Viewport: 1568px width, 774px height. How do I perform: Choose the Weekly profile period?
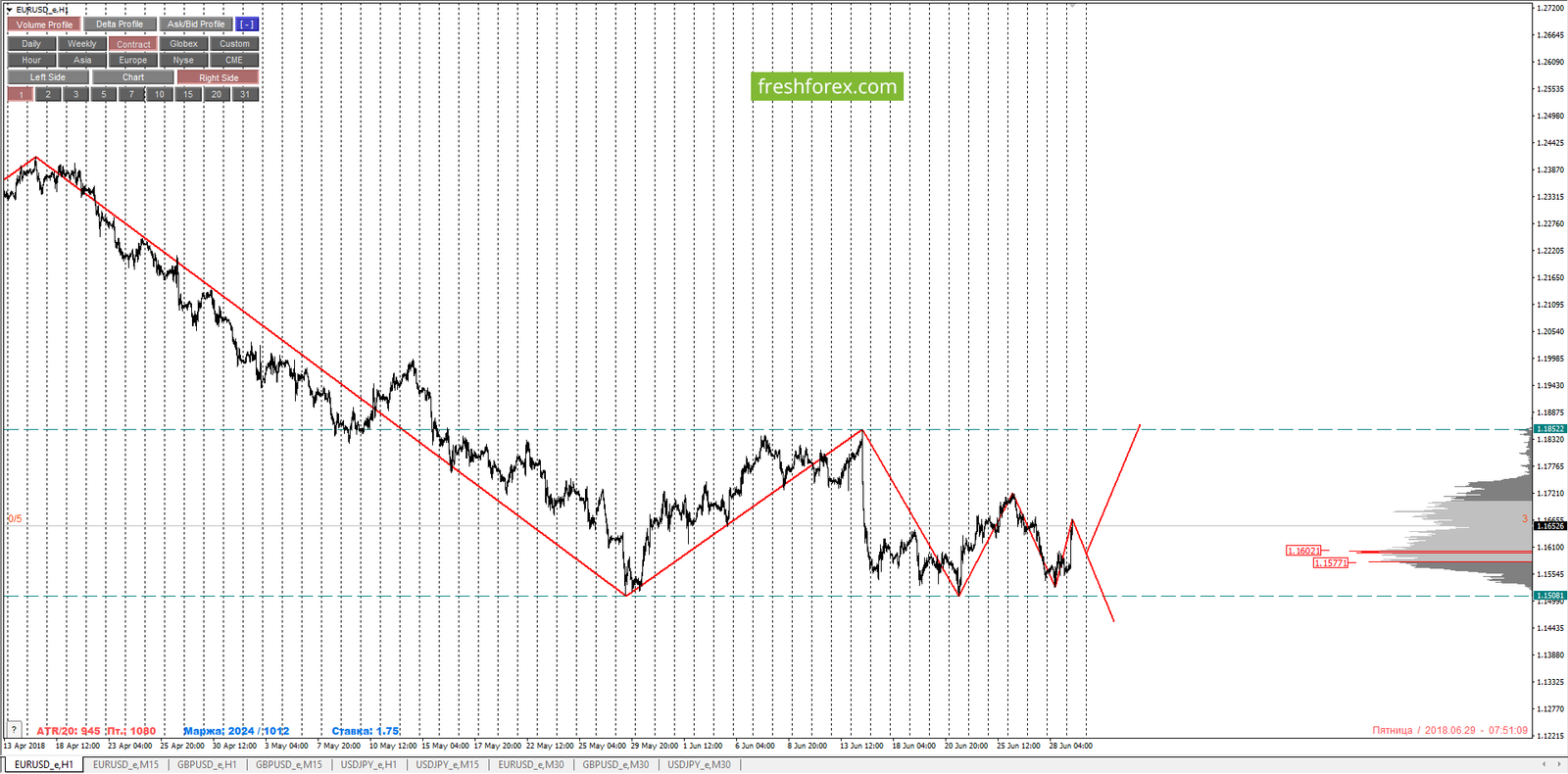(x=82, y=44)
